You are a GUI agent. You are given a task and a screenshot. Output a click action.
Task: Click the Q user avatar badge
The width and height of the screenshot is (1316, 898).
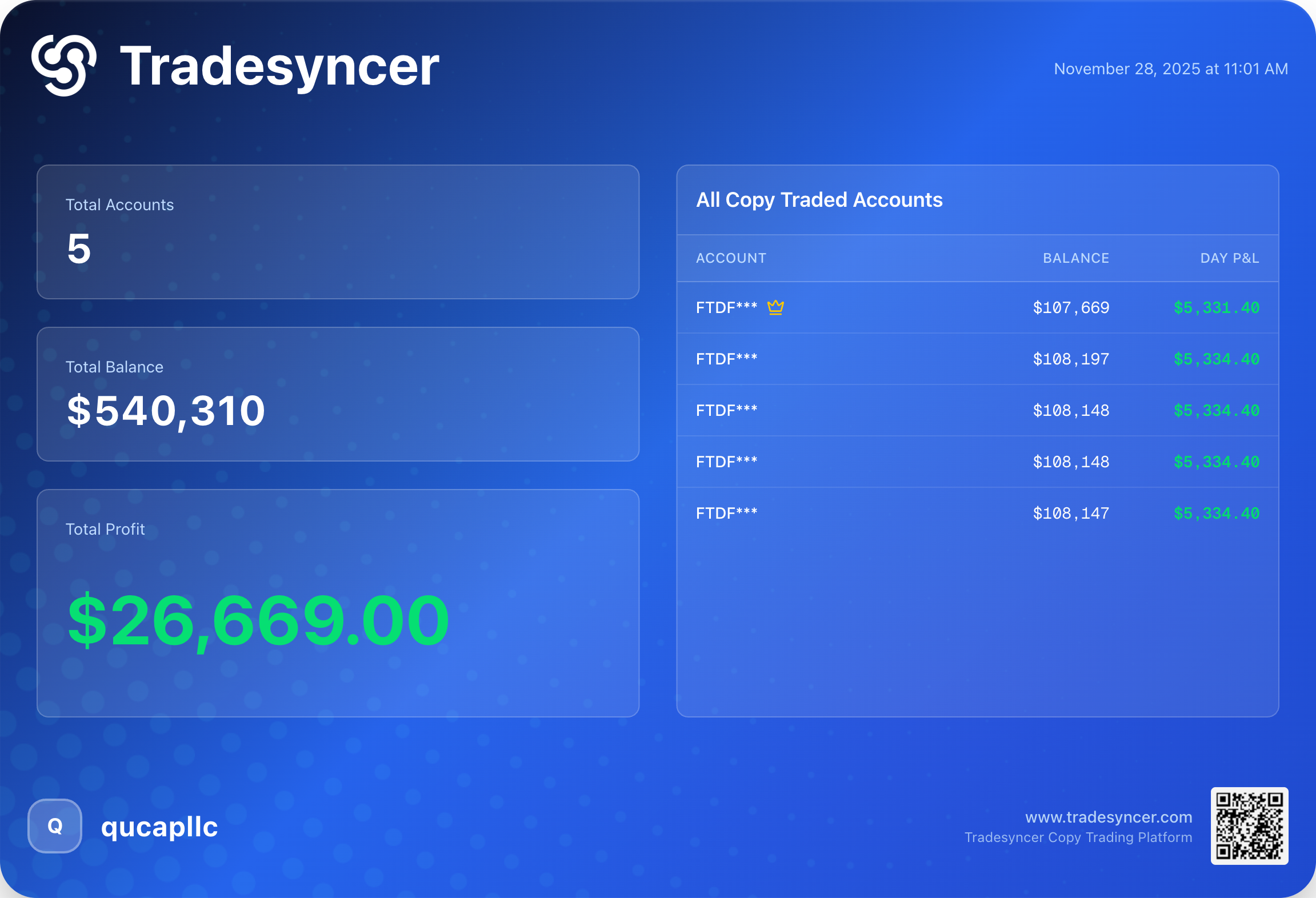[55, 826]
